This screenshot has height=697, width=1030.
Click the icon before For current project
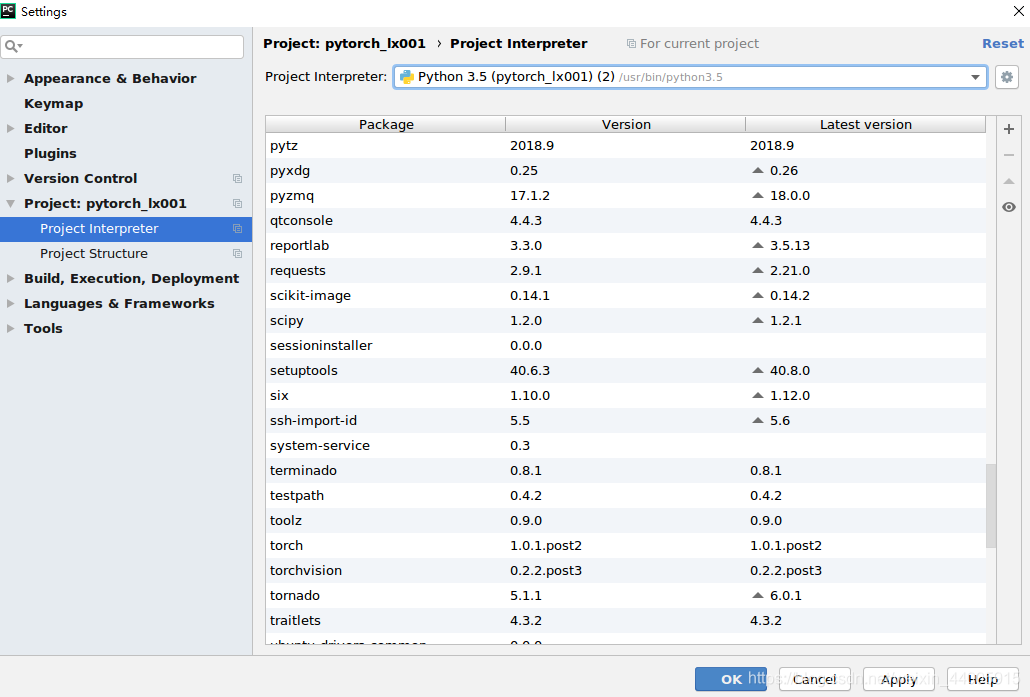point(631,43)
